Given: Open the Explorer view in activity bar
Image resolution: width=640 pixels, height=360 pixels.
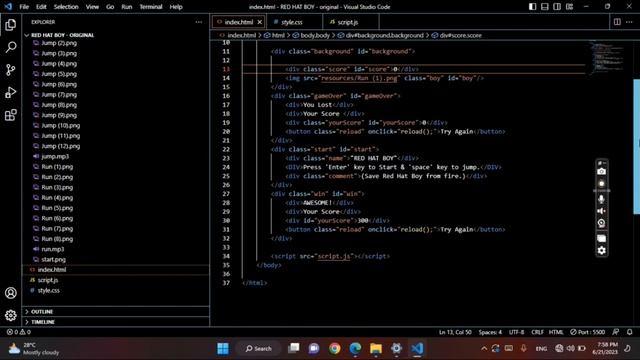Looking at the screenshot, I should pyautogui.click(x=11, y=25).
